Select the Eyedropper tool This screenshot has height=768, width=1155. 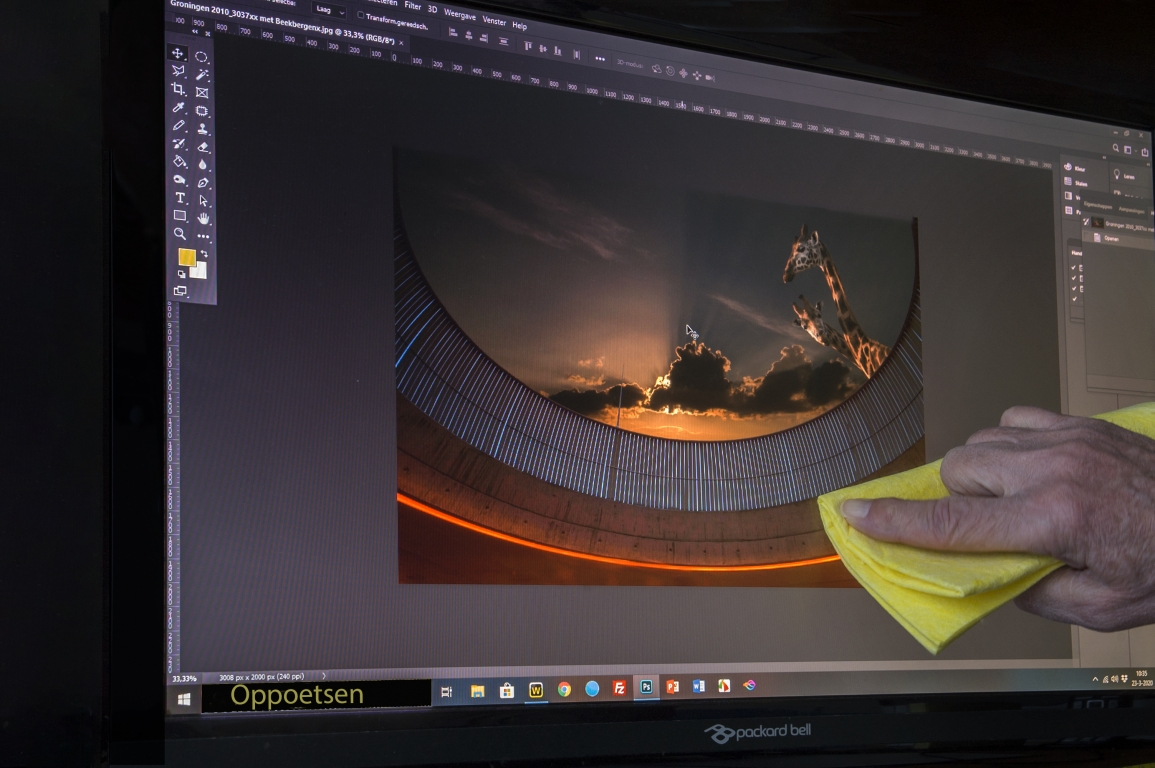178,108
